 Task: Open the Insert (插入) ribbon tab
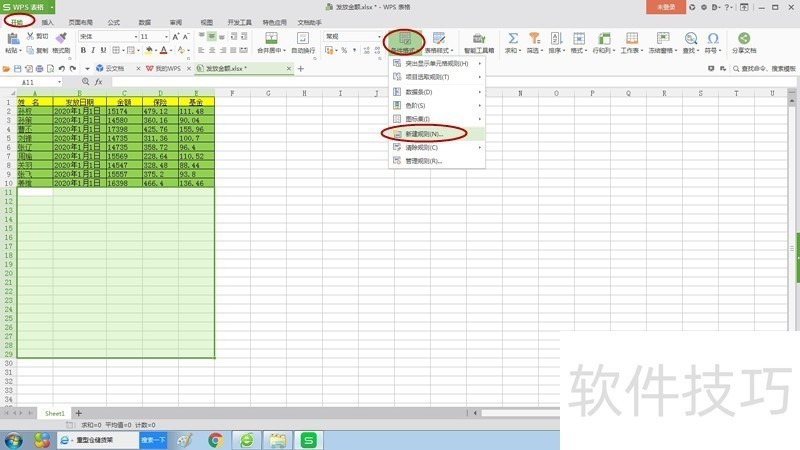47,22
